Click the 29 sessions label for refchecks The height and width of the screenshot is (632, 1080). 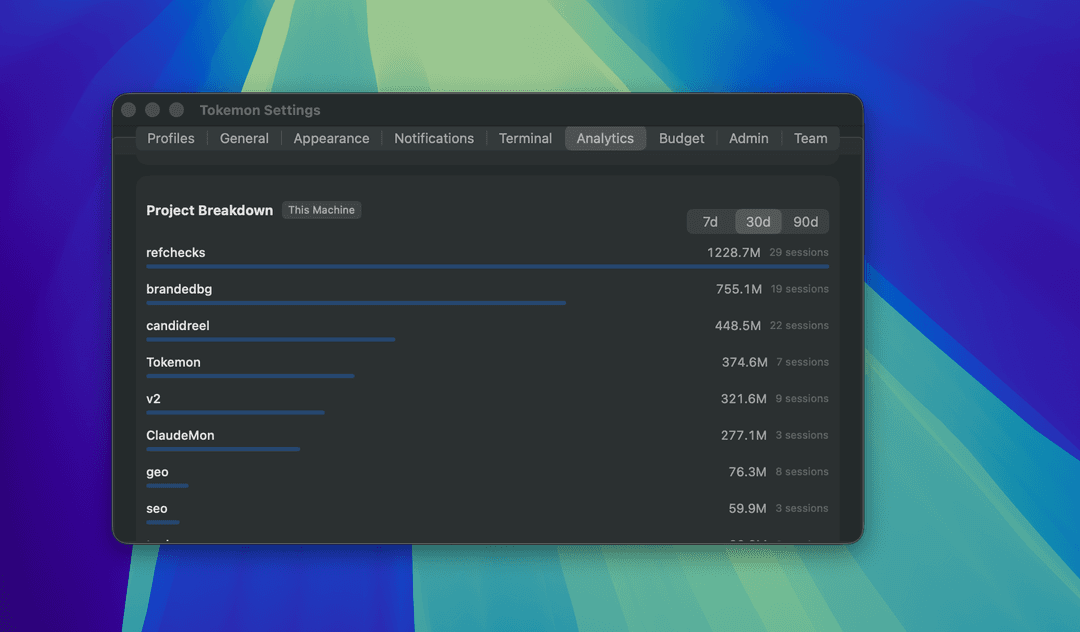click(799, 252)
